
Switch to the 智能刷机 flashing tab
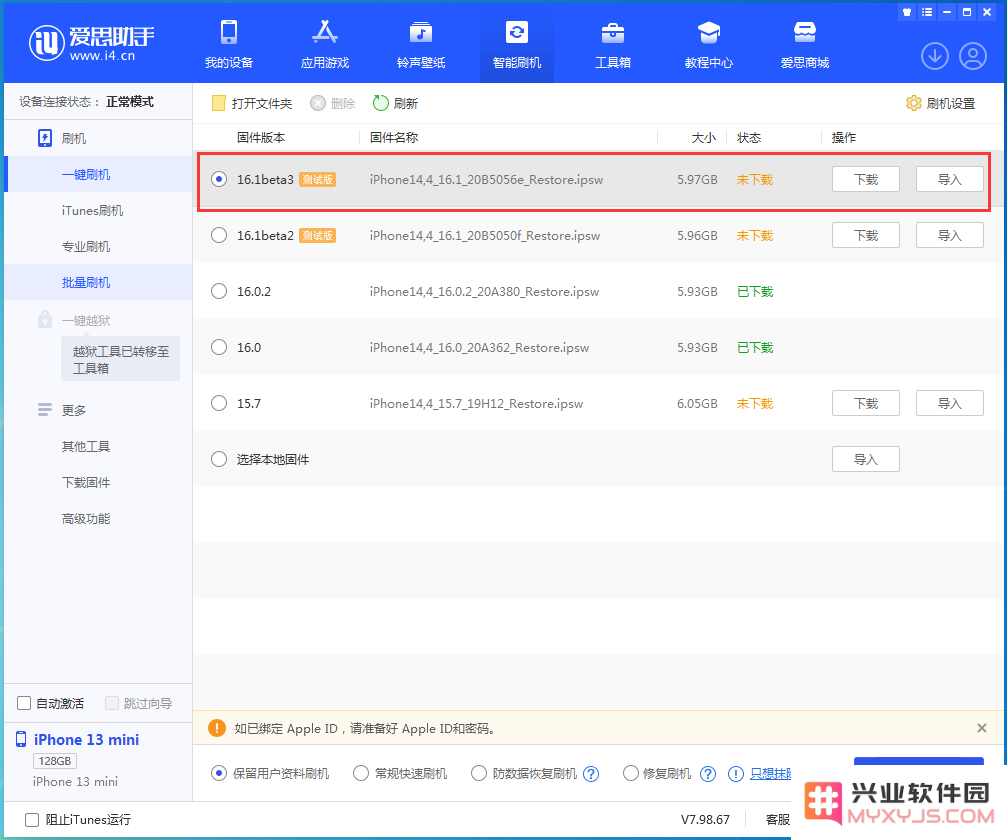[x=517, y=44]
